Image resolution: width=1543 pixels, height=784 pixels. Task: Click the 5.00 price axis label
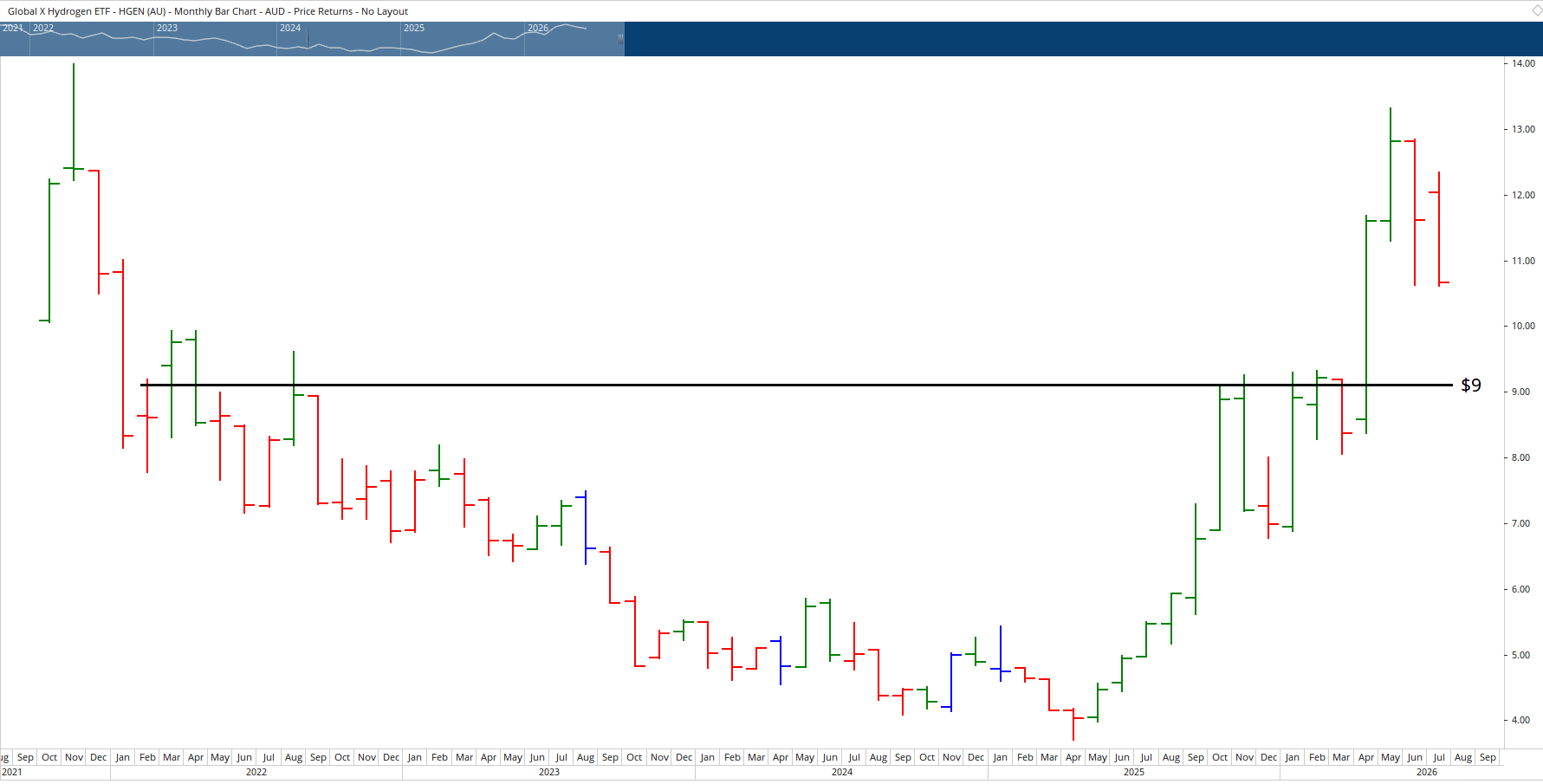click(1520, 655)
